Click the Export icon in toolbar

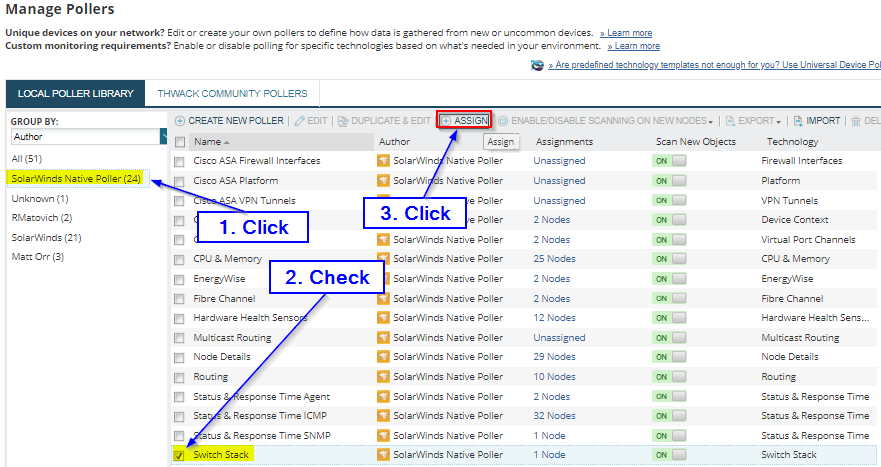730,121
